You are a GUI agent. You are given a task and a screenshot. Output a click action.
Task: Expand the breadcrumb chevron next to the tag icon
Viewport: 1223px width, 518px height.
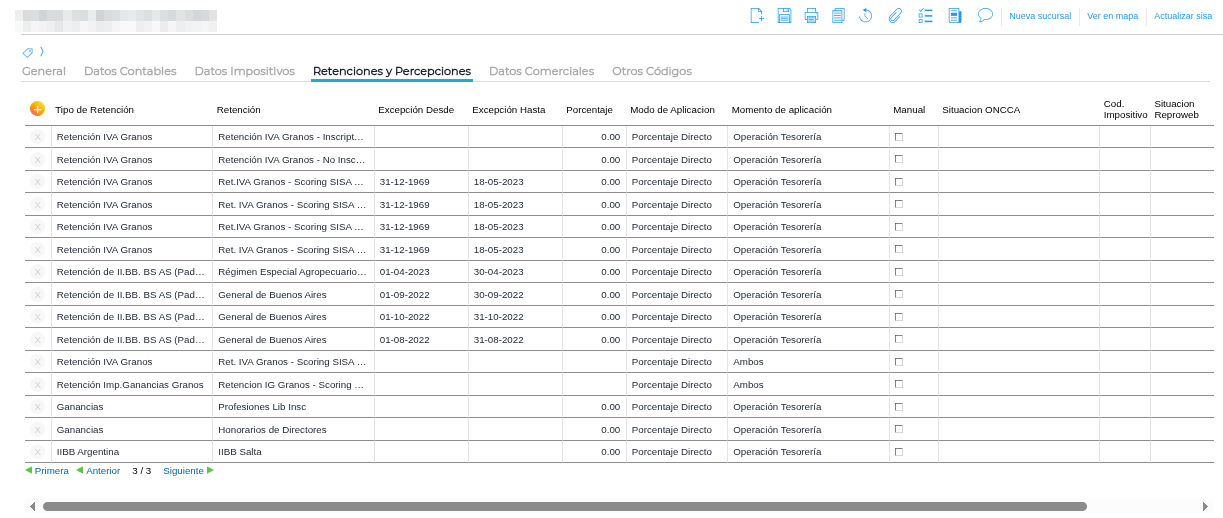(x=42, y=52)
